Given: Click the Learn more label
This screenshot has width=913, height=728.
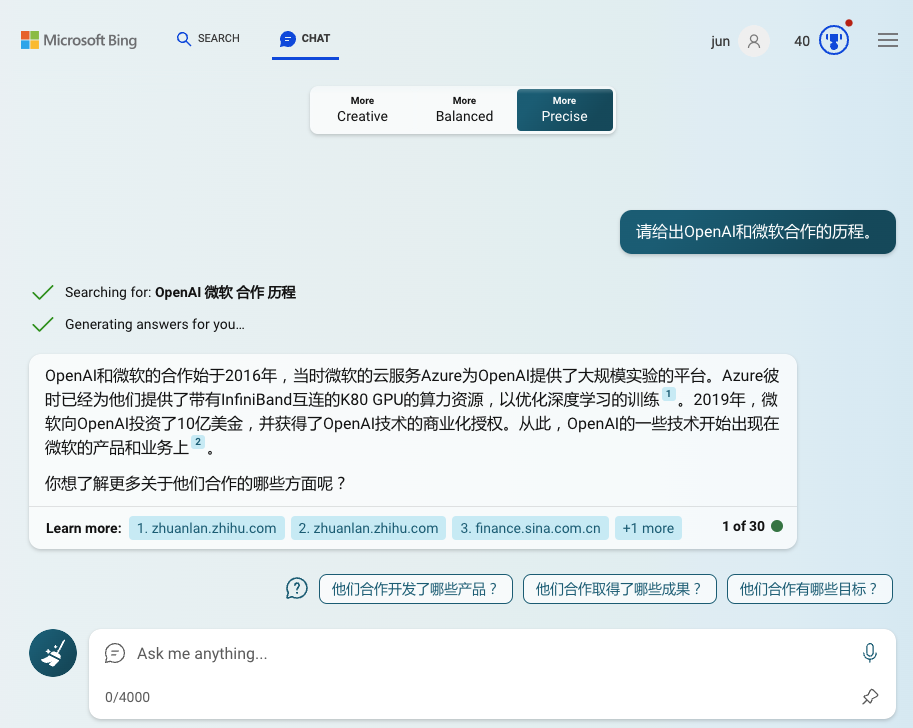Looking at the screenshot, I should 84,528.
